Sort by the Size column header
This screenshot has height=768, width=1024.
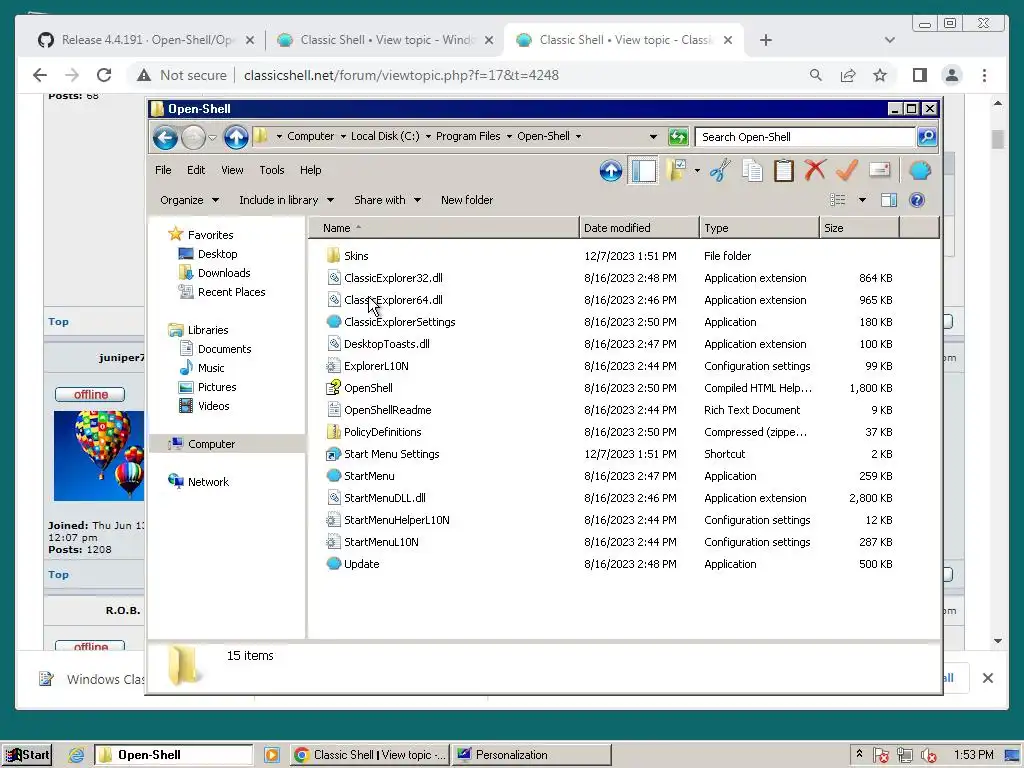(x=859, y=228)
